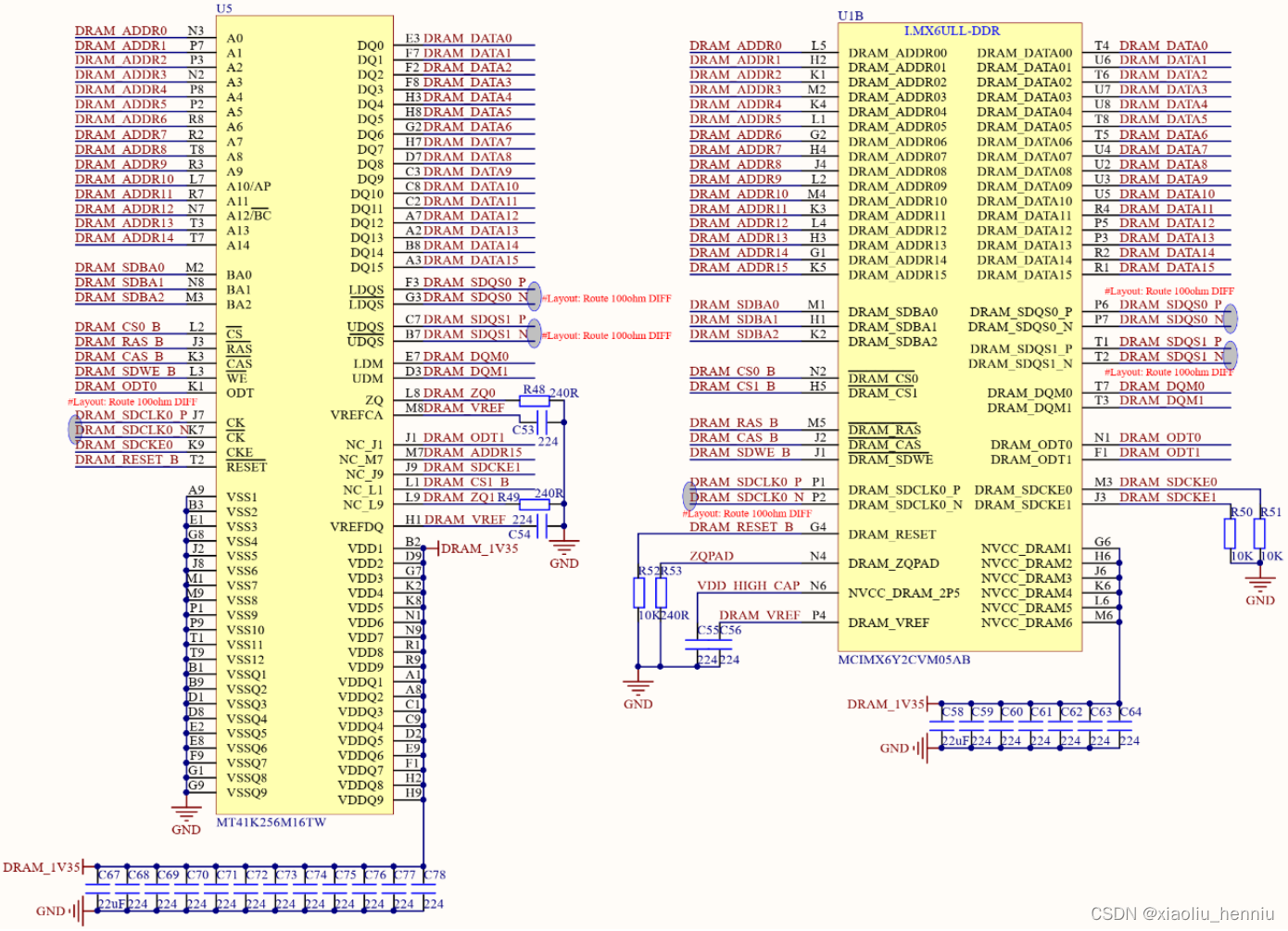Screen dimensions: 1288x931
Task: Click the GND symbol beside C58 capacitor bank
Action: 923,748
